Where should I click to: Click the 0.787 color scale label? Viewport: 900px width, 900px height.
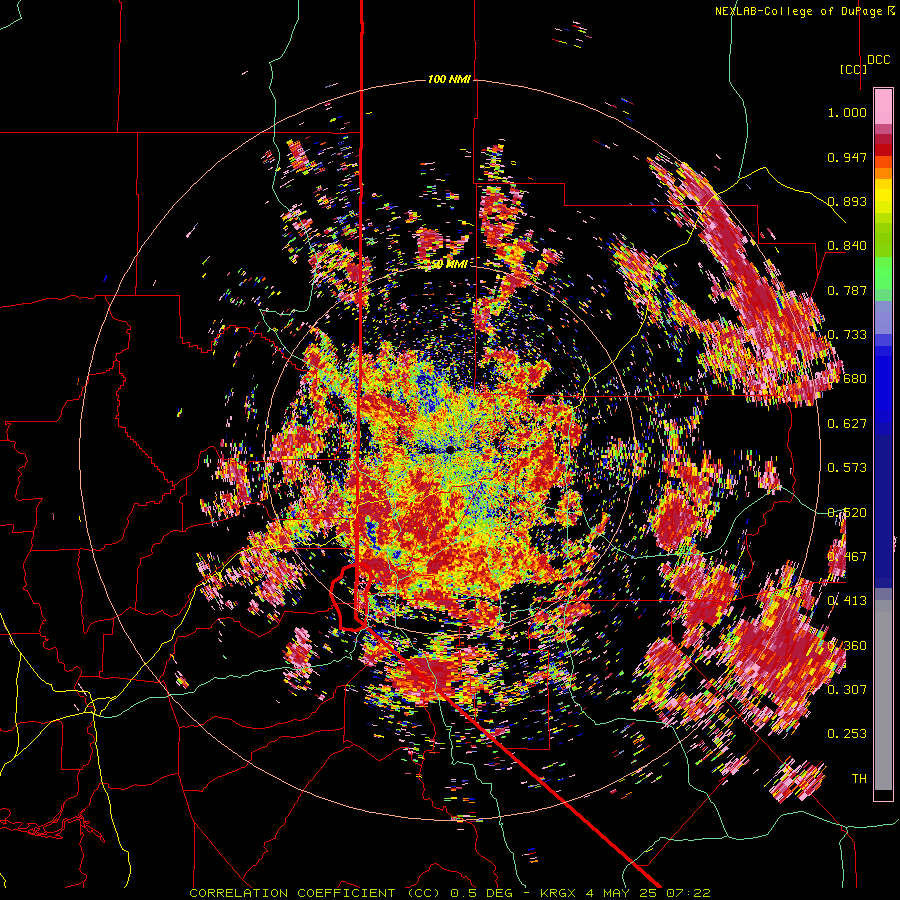(847, 290)
